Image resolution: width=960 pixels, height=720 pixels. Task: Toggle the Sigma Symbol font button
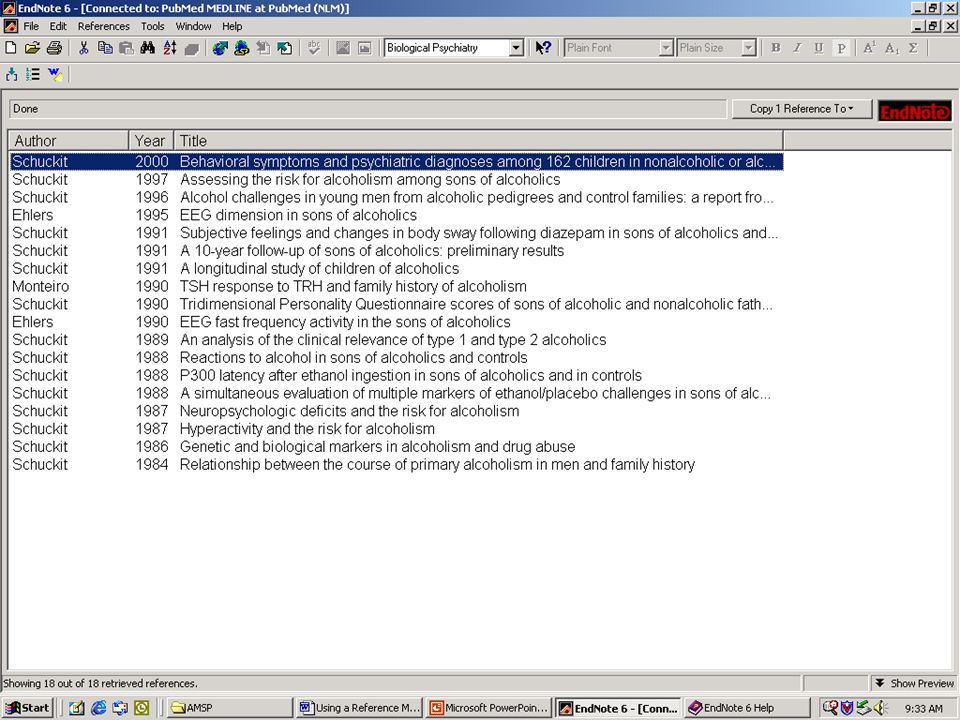coord(913,48)
